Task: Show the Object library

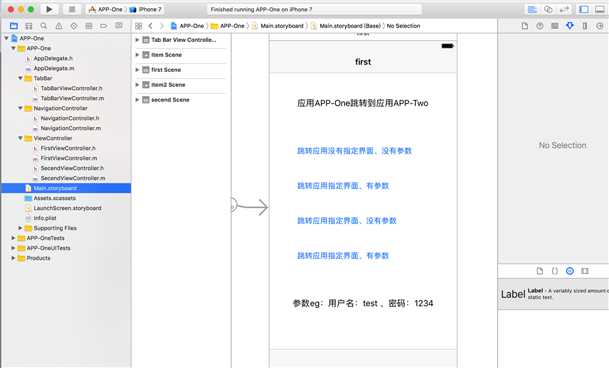Action: tap(570, 271)
